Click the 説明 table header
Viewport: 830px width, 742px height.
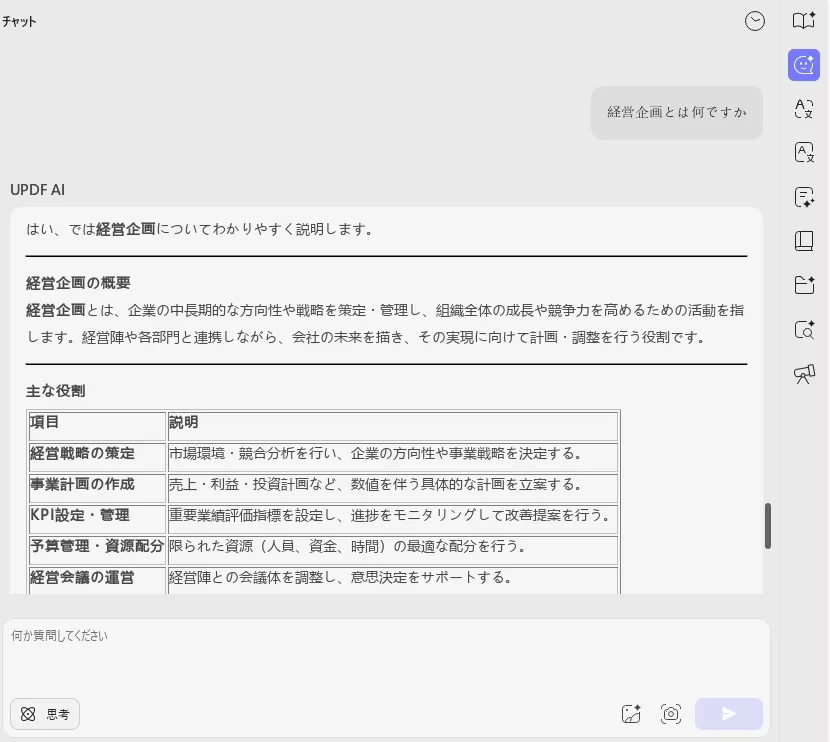[393, 426]
